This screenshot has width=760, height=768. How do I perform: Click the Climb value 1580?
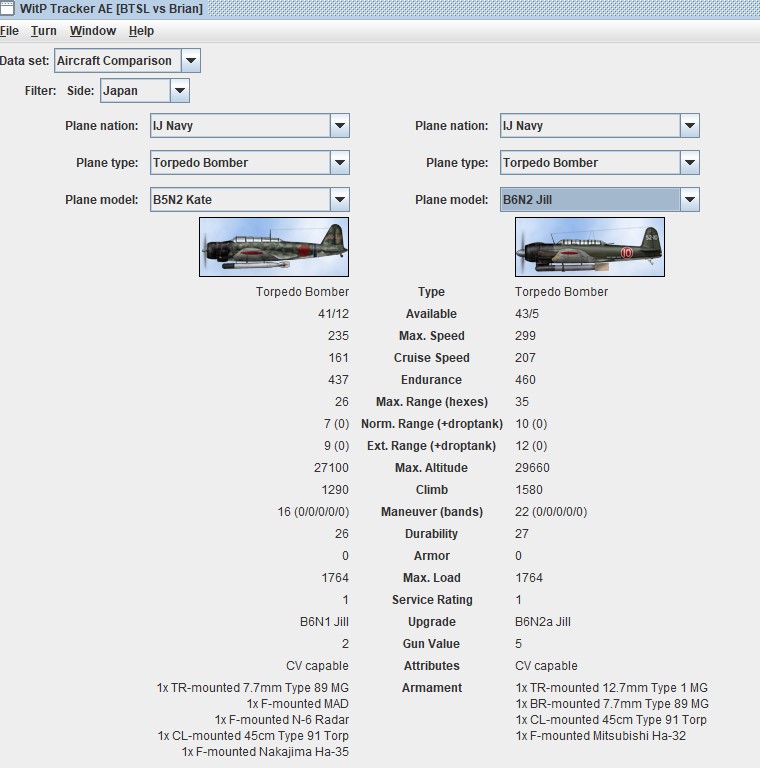(x=529, y=490)
